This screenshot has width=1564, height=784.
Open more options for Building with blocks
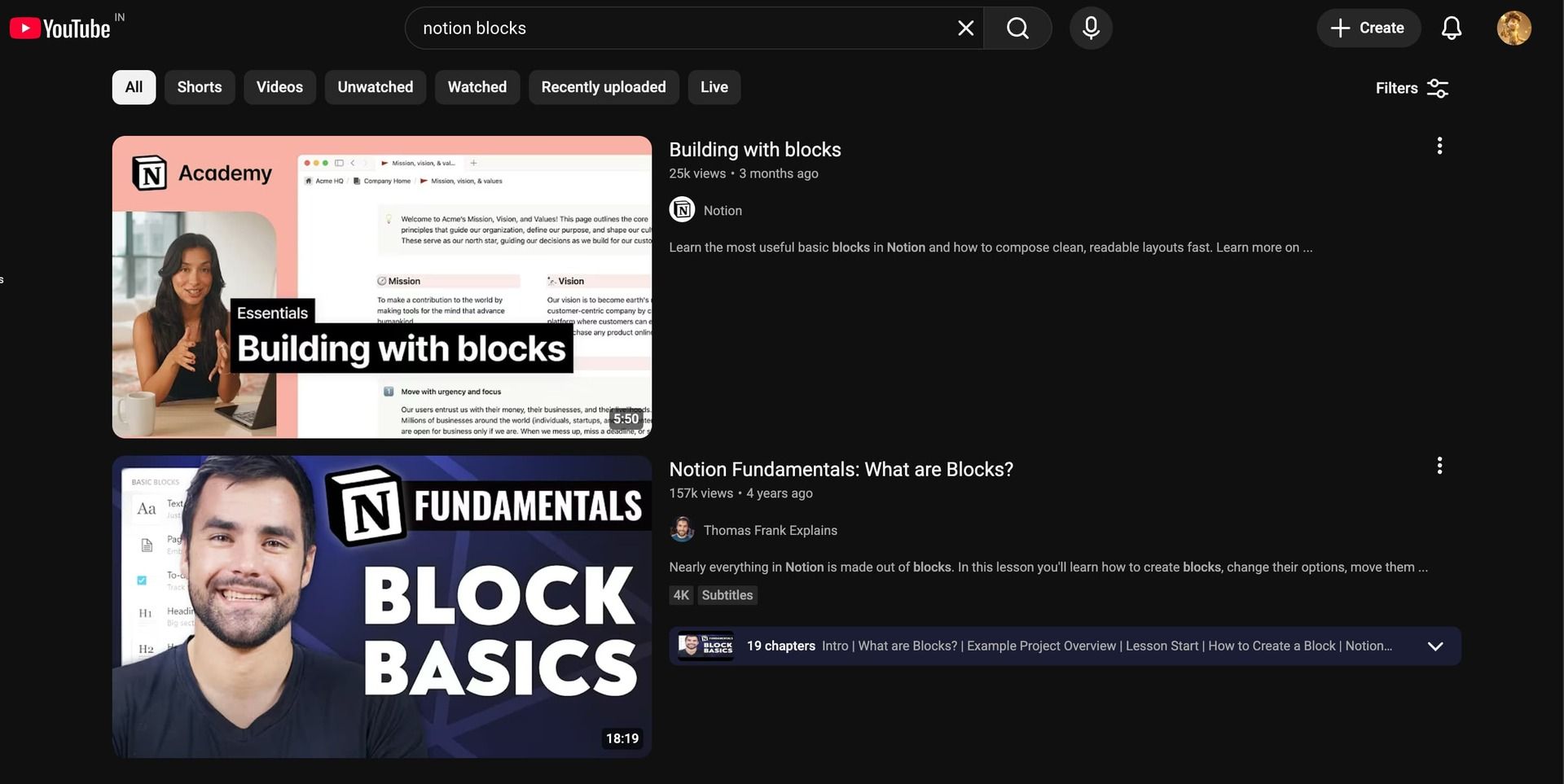tap(1439, 146)
